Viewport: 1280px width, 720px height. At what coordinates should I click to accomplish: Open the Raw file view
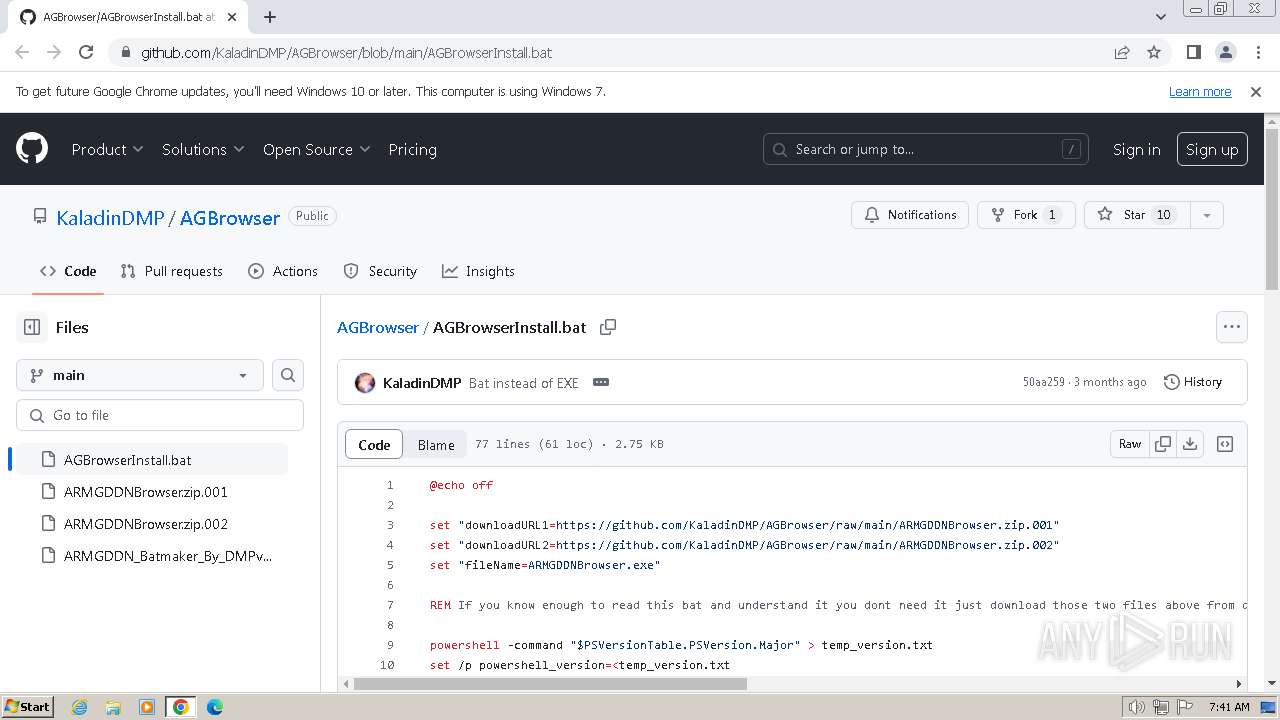click(x=1130, y=444)
